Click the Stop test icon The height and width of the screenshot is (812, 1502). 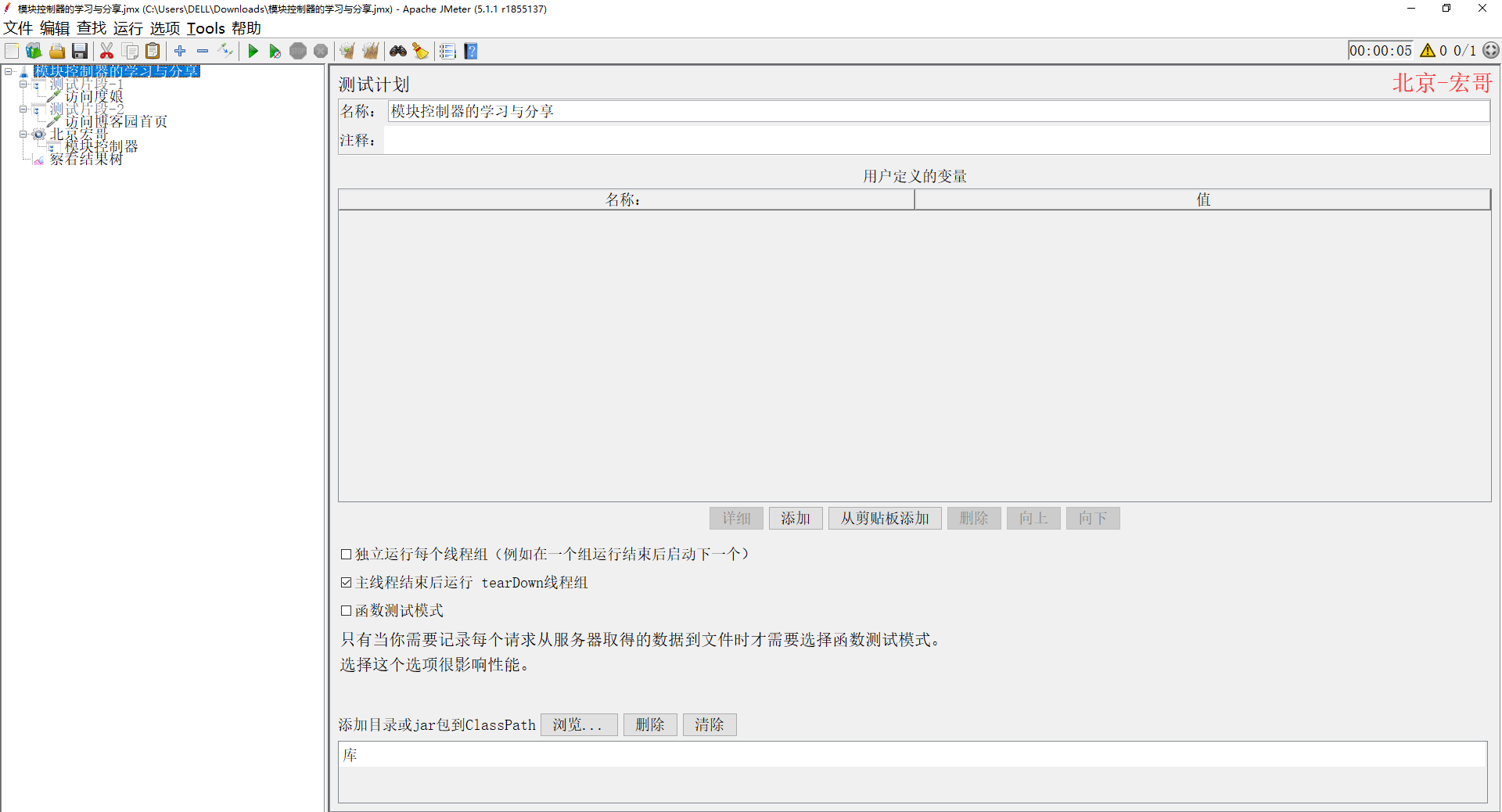[298, 51]
